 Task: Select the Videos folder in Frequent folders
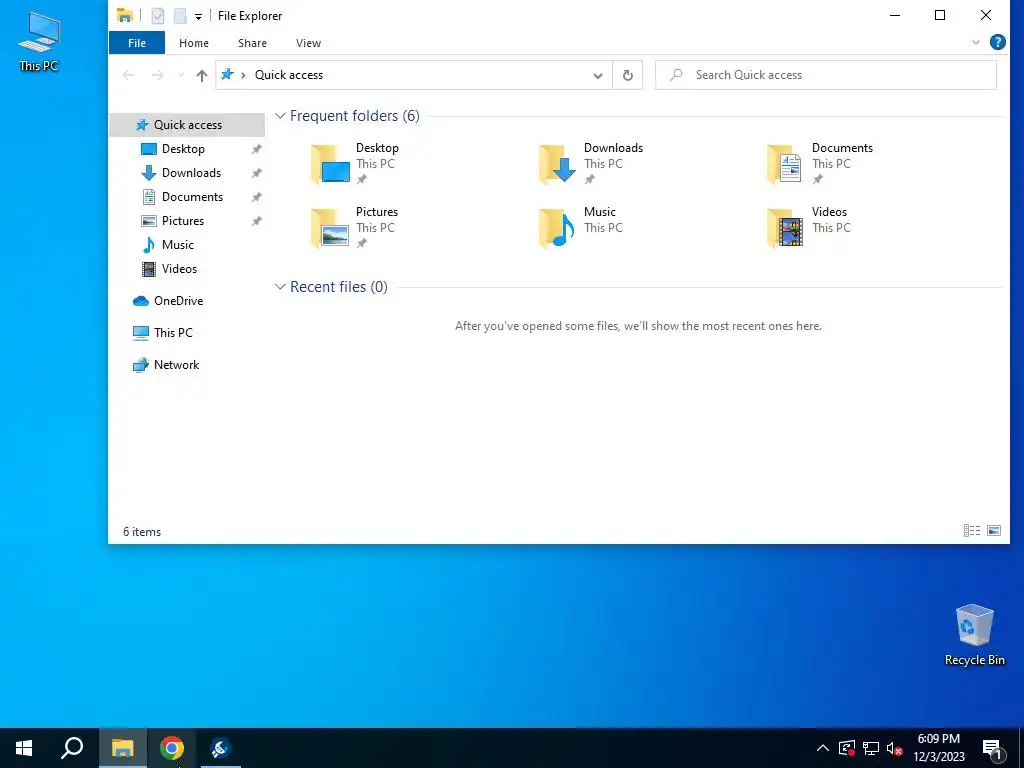coord(810,227)
